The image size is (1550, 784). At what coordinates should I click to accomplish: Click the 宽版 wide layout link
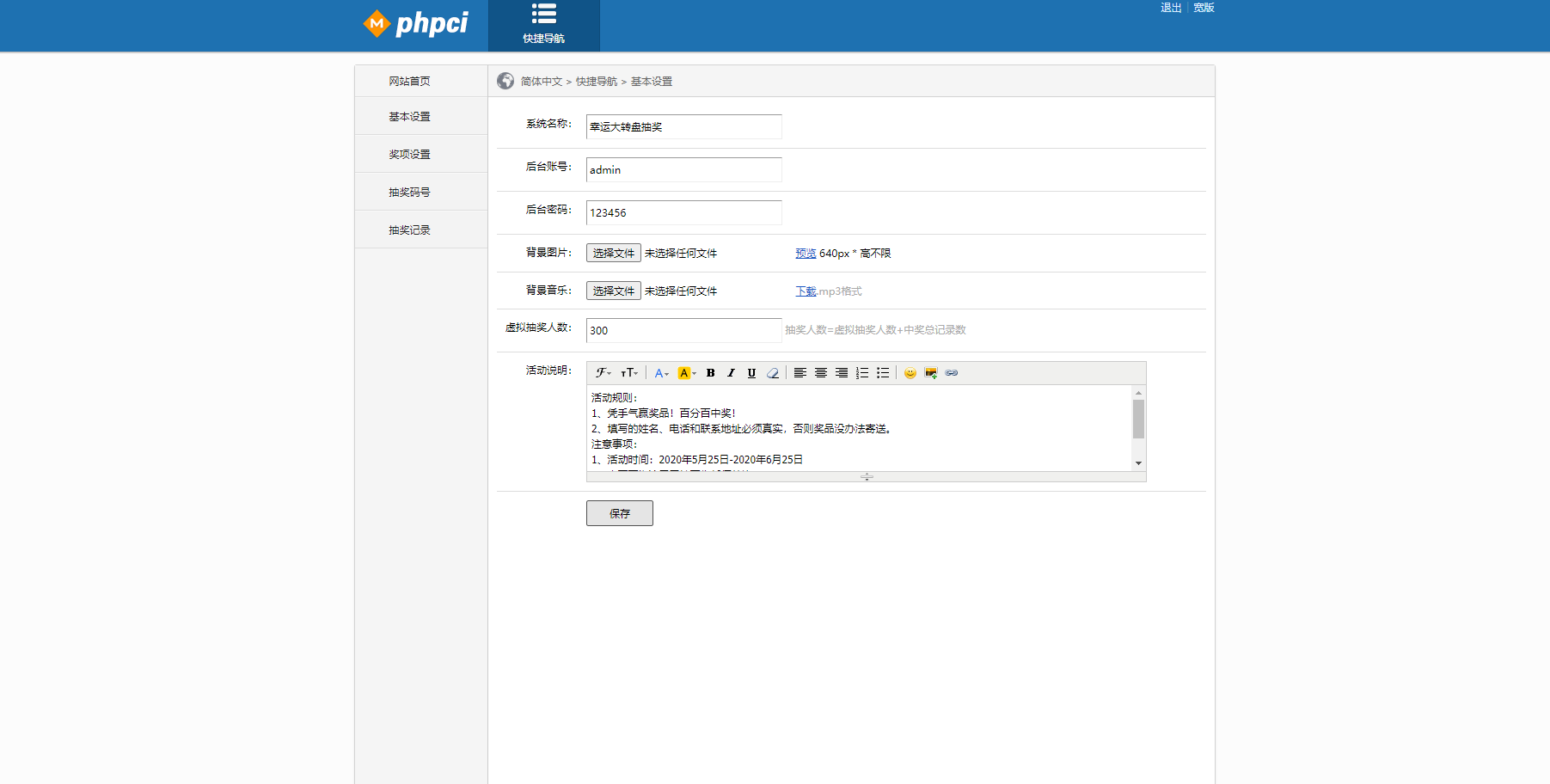point(1204,8)
